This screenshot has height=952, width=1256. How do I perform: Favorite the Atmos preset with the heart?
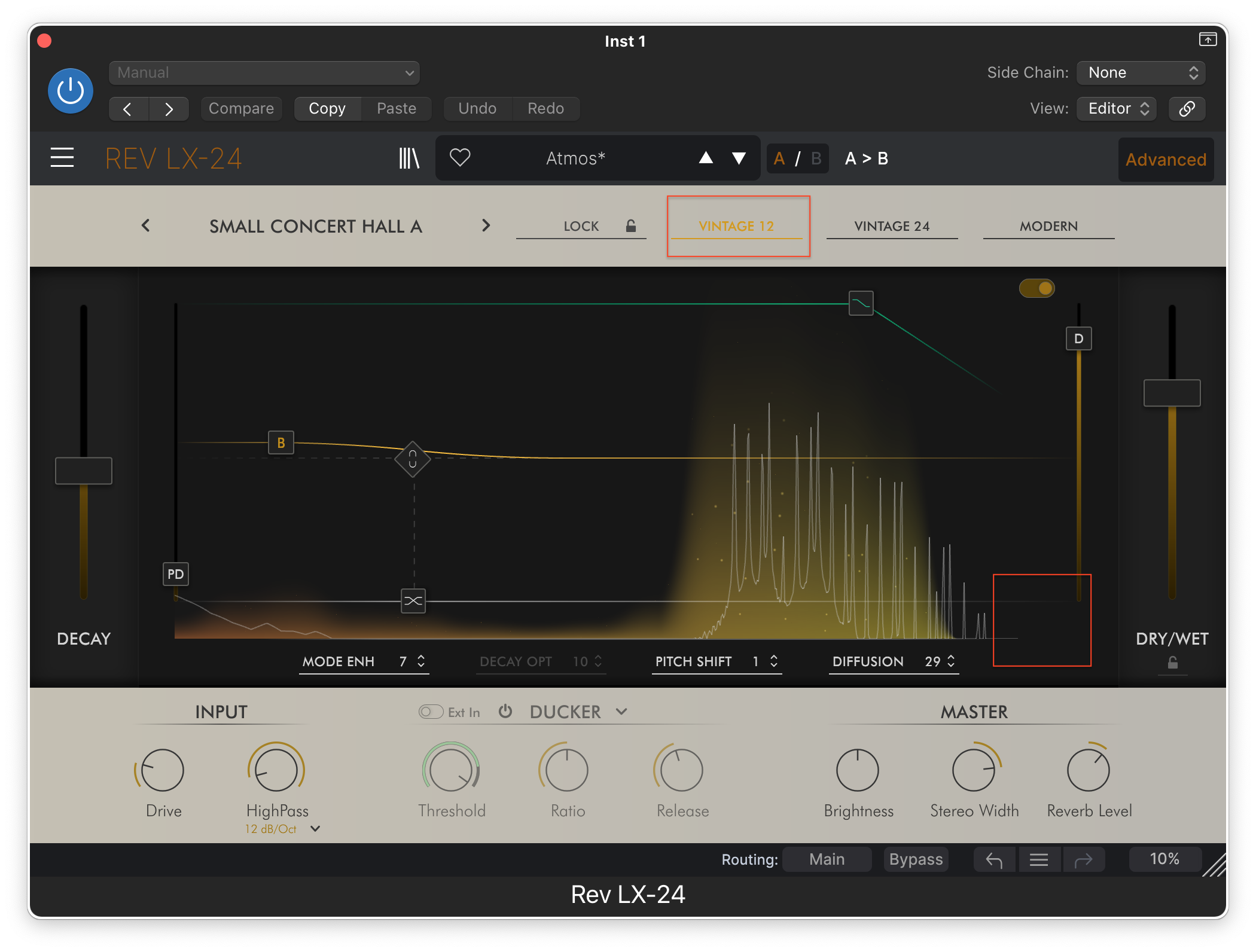click(x=460, y=158)
